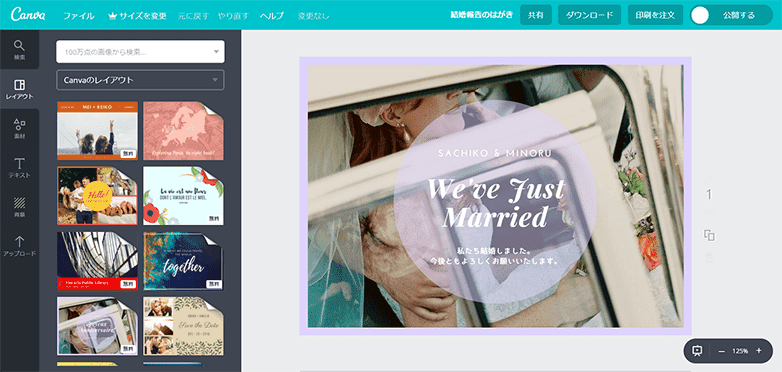Click the Canva logo

pyautogui.click(x=28, y=14)
